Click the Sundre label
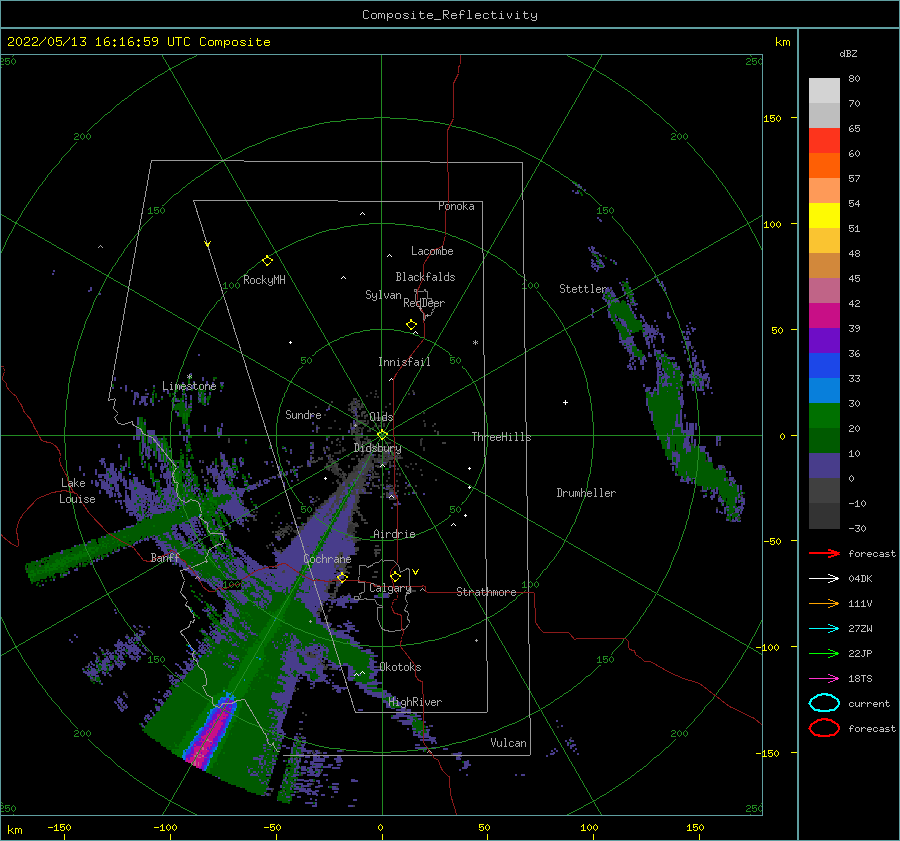Image resolution: width=900 pixels, height=841 pixels. click(x=303, y=414)
